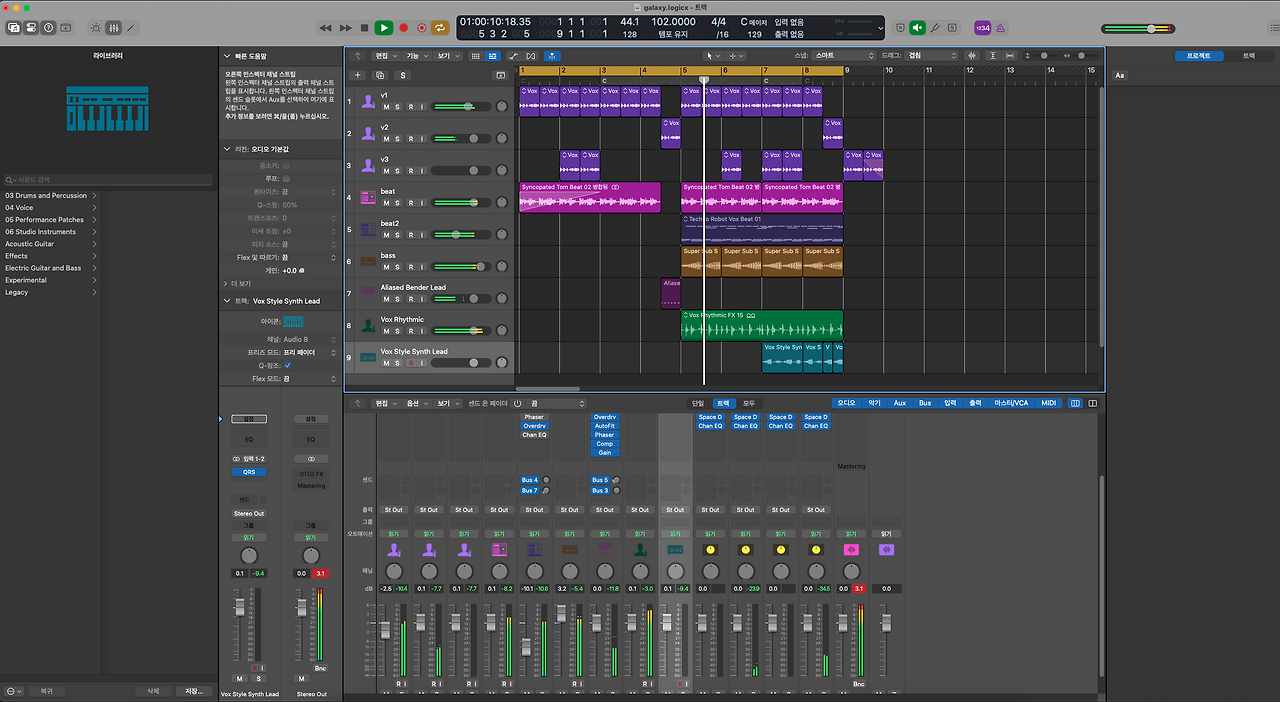The height and width of the screenshot is (702, 1280).
Task: Click the red Record button
Action: coord(403,28)
